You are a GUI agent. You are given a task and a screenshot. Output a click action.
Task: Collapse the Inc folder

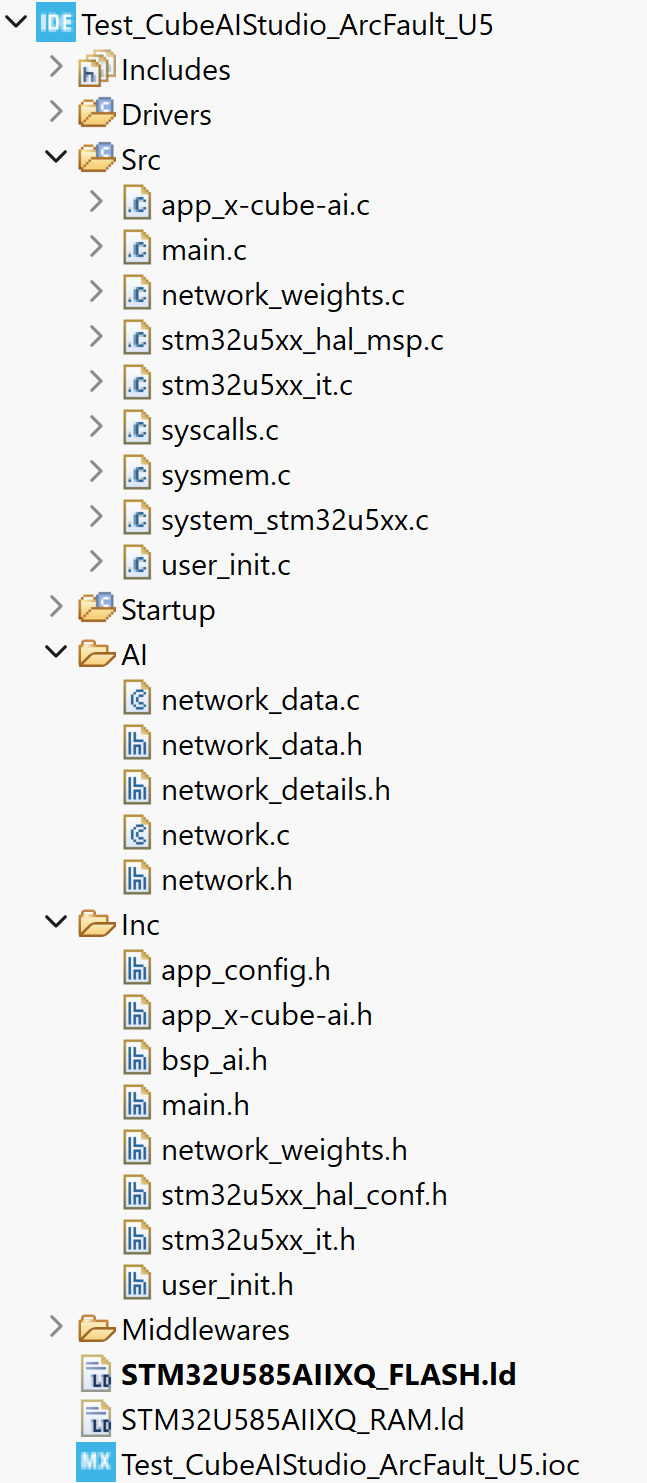tap(57, 923)
